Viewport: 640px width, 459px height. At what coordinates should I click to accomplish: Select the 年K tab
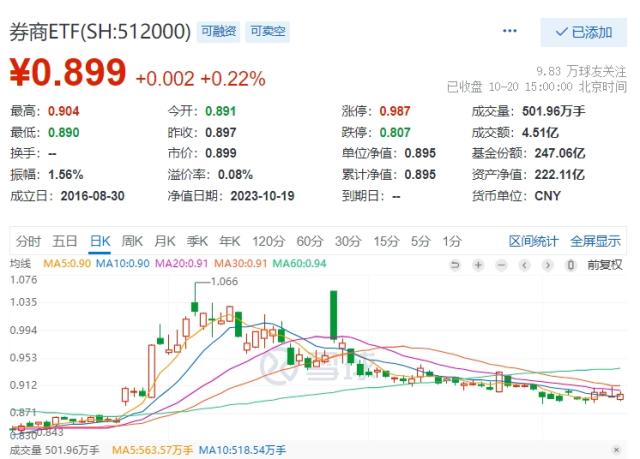pos(230,241)
